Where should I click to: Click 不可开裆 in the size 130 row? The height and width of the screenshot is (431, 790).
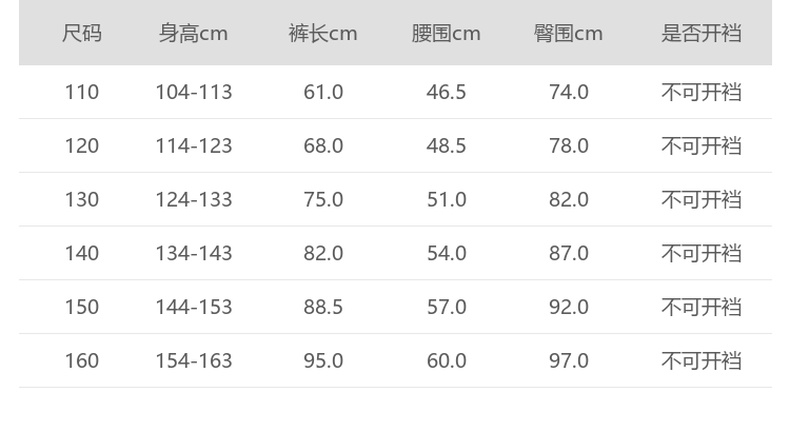coord(701,200)
